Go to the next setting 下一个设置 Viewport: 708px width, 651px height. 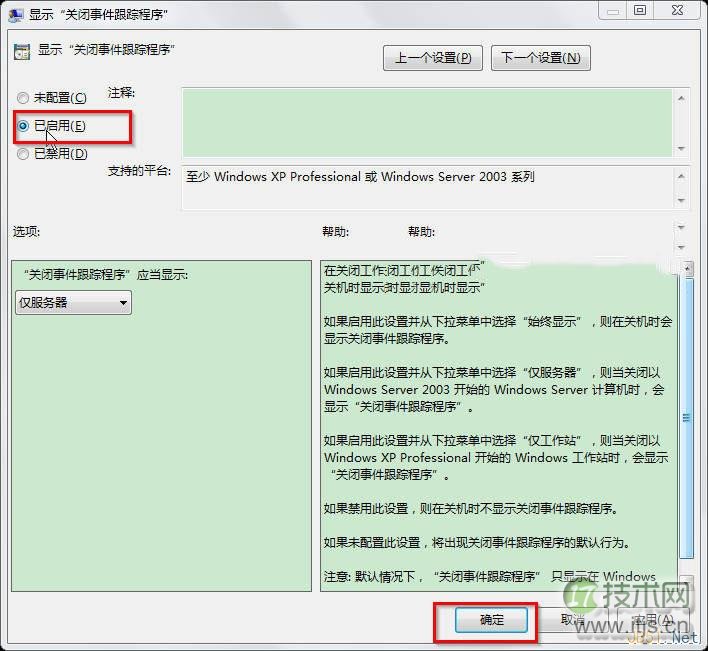540,58
